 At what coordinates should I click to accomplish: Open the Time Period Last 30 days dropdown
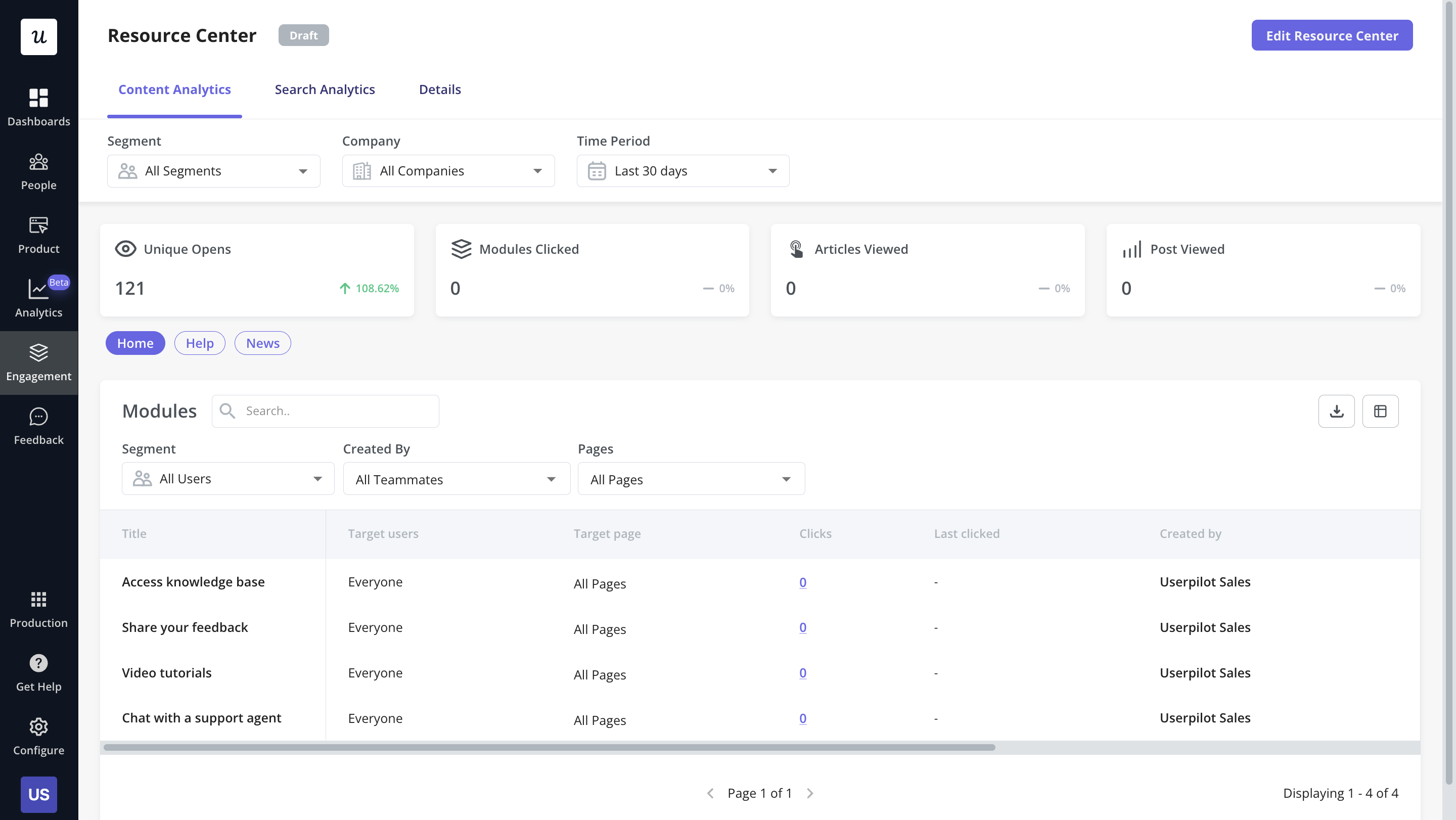coord(682,171)
